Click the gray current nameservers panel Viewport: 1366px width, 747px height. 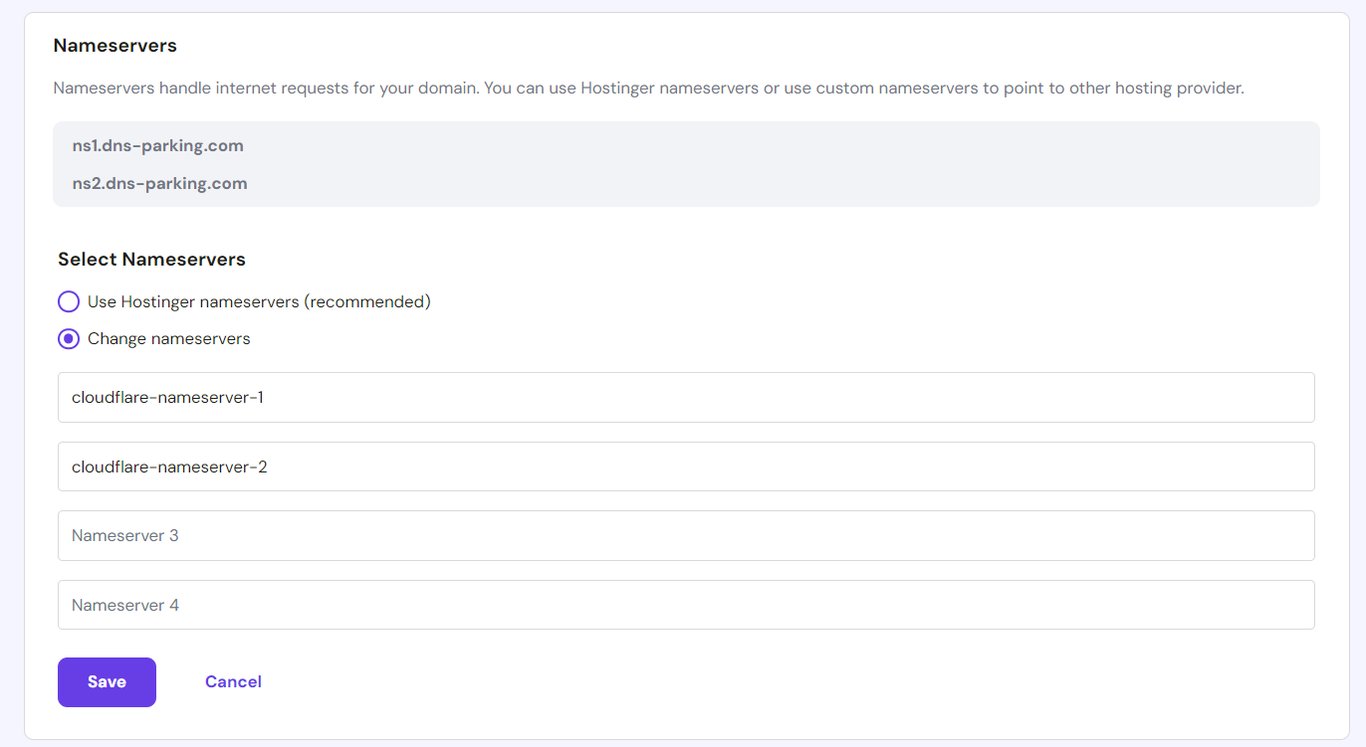click(x=686, y=164)
